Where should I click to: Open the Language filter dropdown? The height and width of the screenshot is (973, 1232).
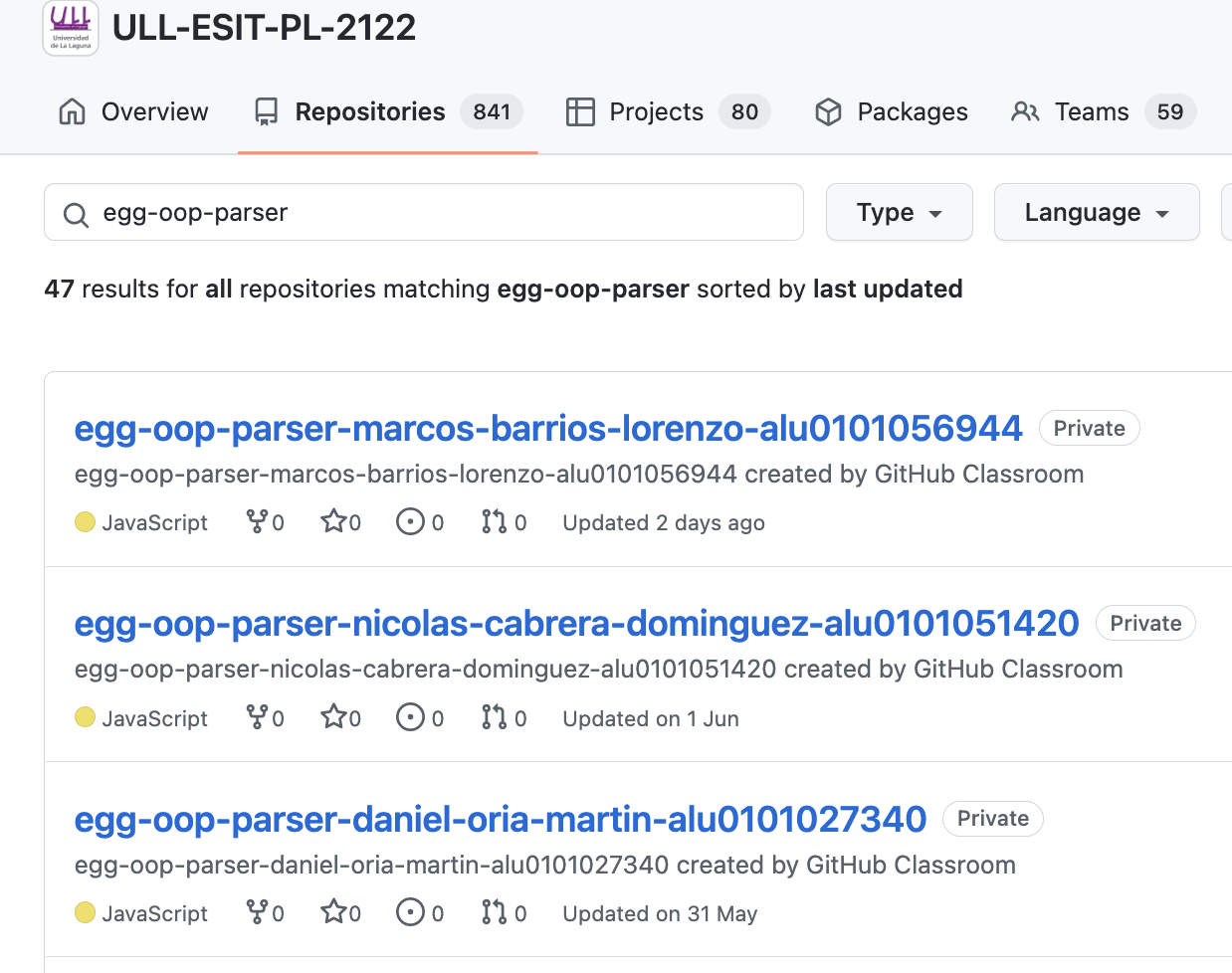coord(1096,212)
